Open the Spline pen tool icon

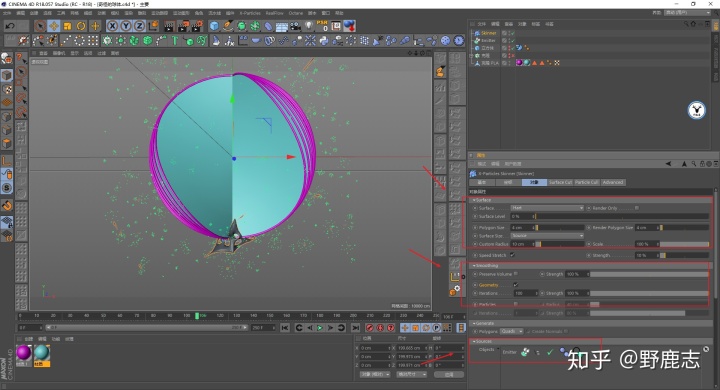pos(228,26)
